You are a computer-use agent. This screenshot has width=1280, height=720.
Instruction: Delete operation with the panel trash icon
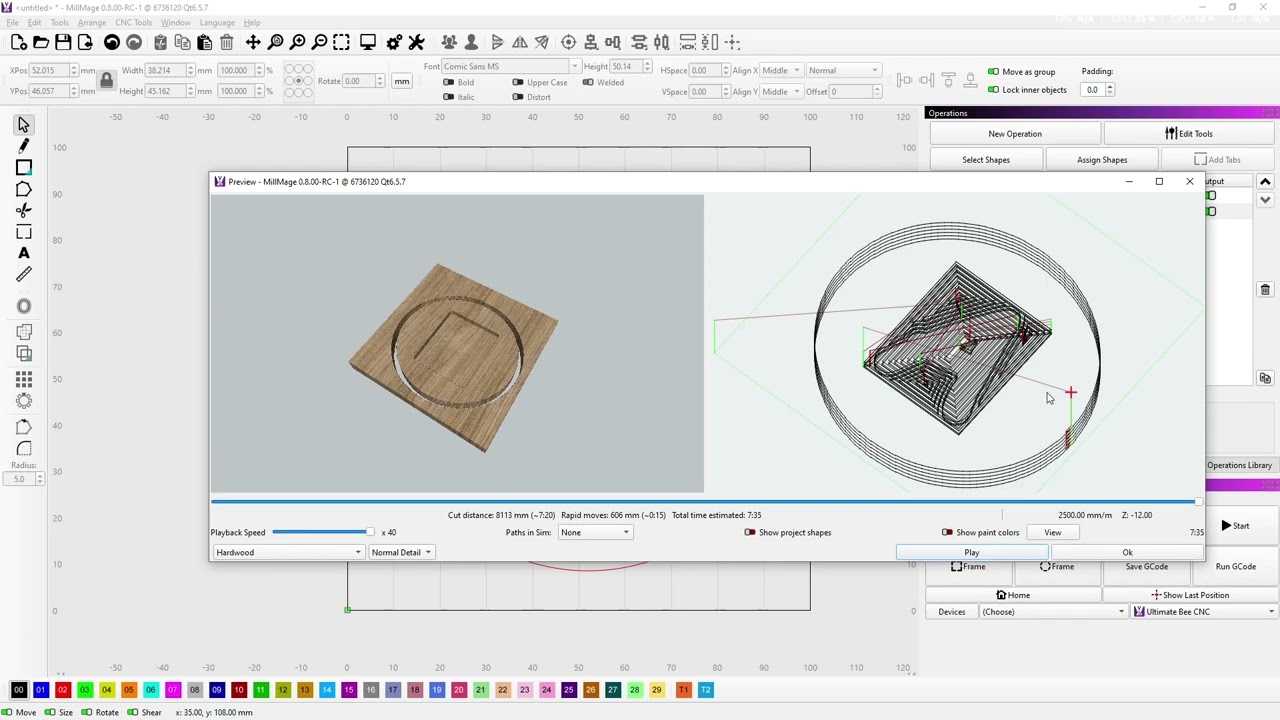(1265, 289)
